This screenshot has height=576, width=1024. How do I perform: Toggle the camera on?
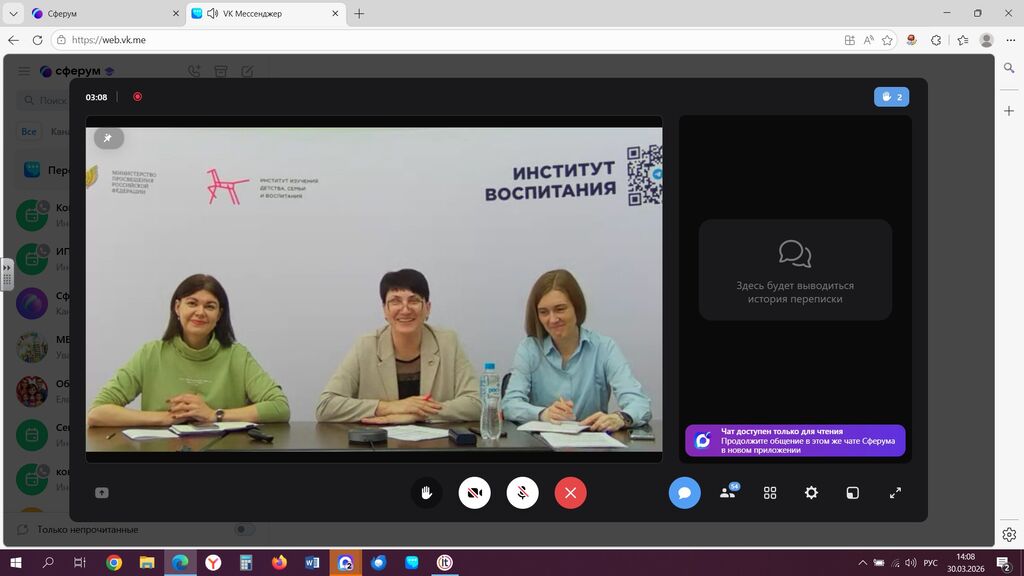tap(474, 492)
